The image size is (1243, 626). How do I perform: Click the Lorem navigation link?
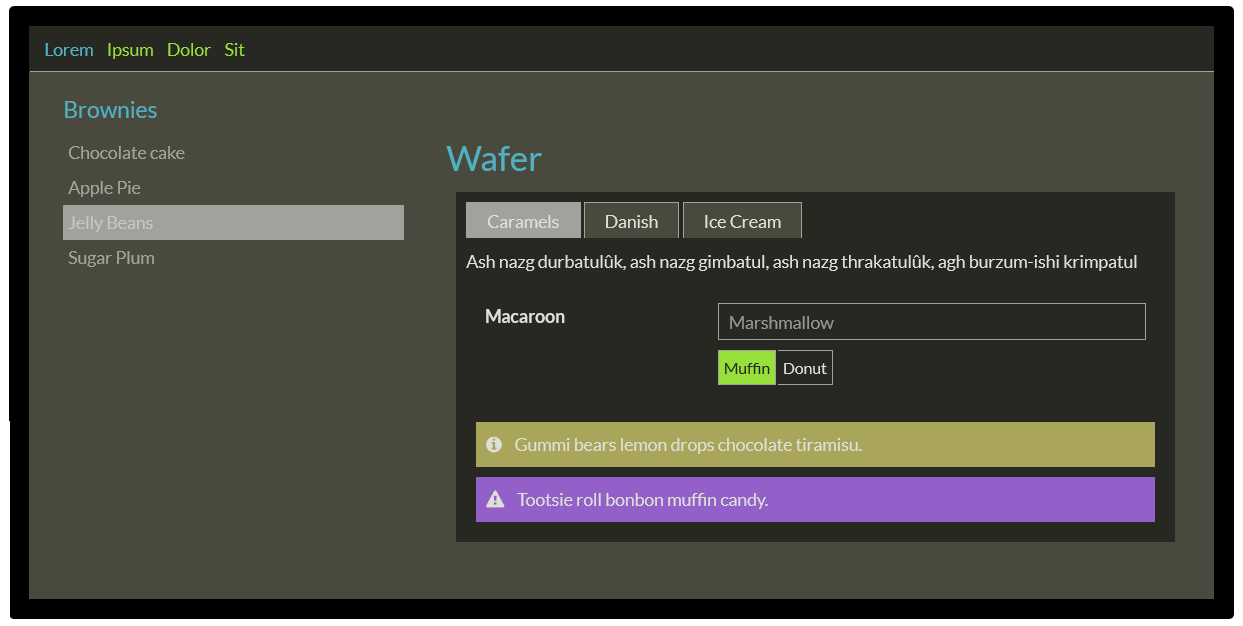69,50
